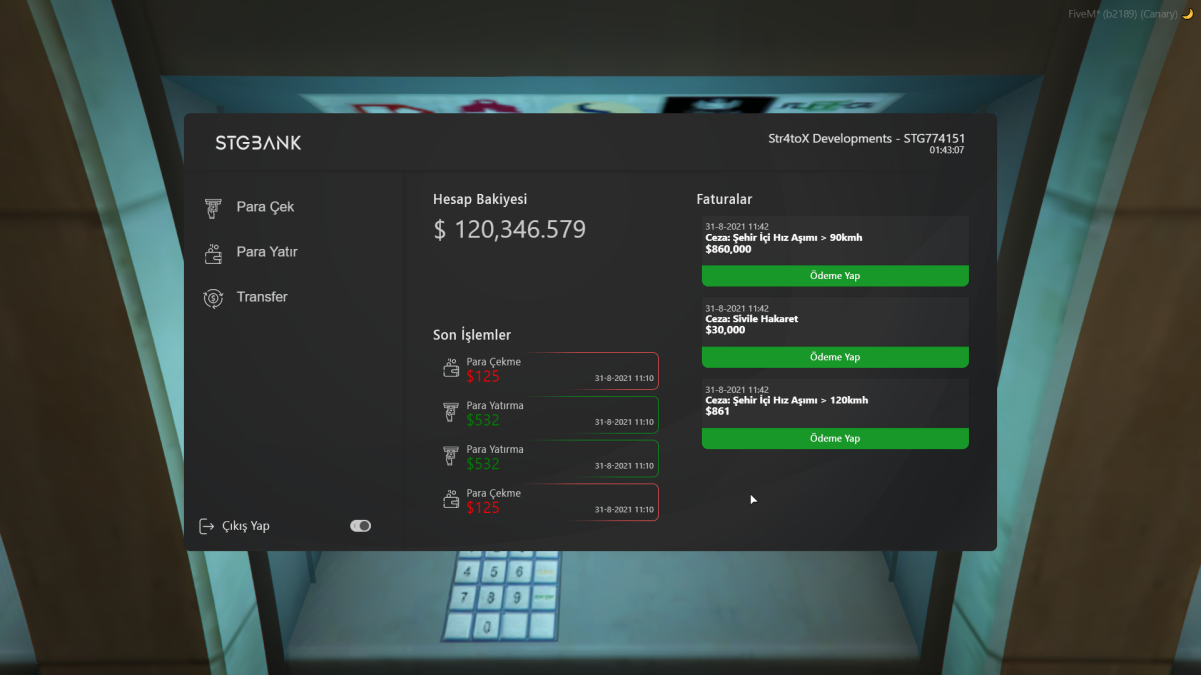
Task: Pay the $861 fine with Ödeme Yap
Action: tap(835, 438)
